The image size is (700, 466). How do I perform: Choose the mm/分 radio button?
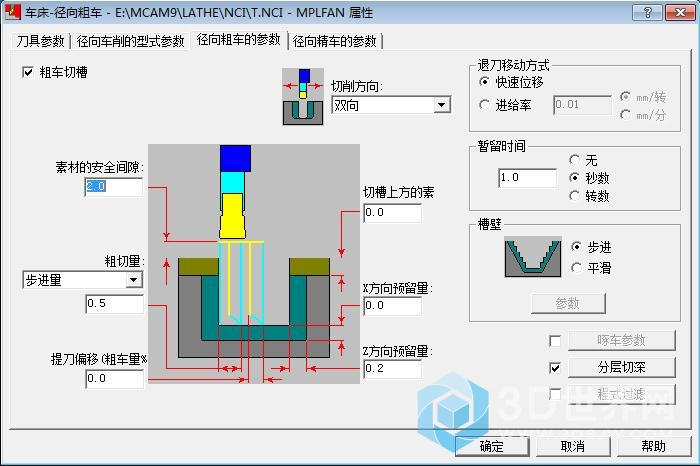tap(625, 115)
